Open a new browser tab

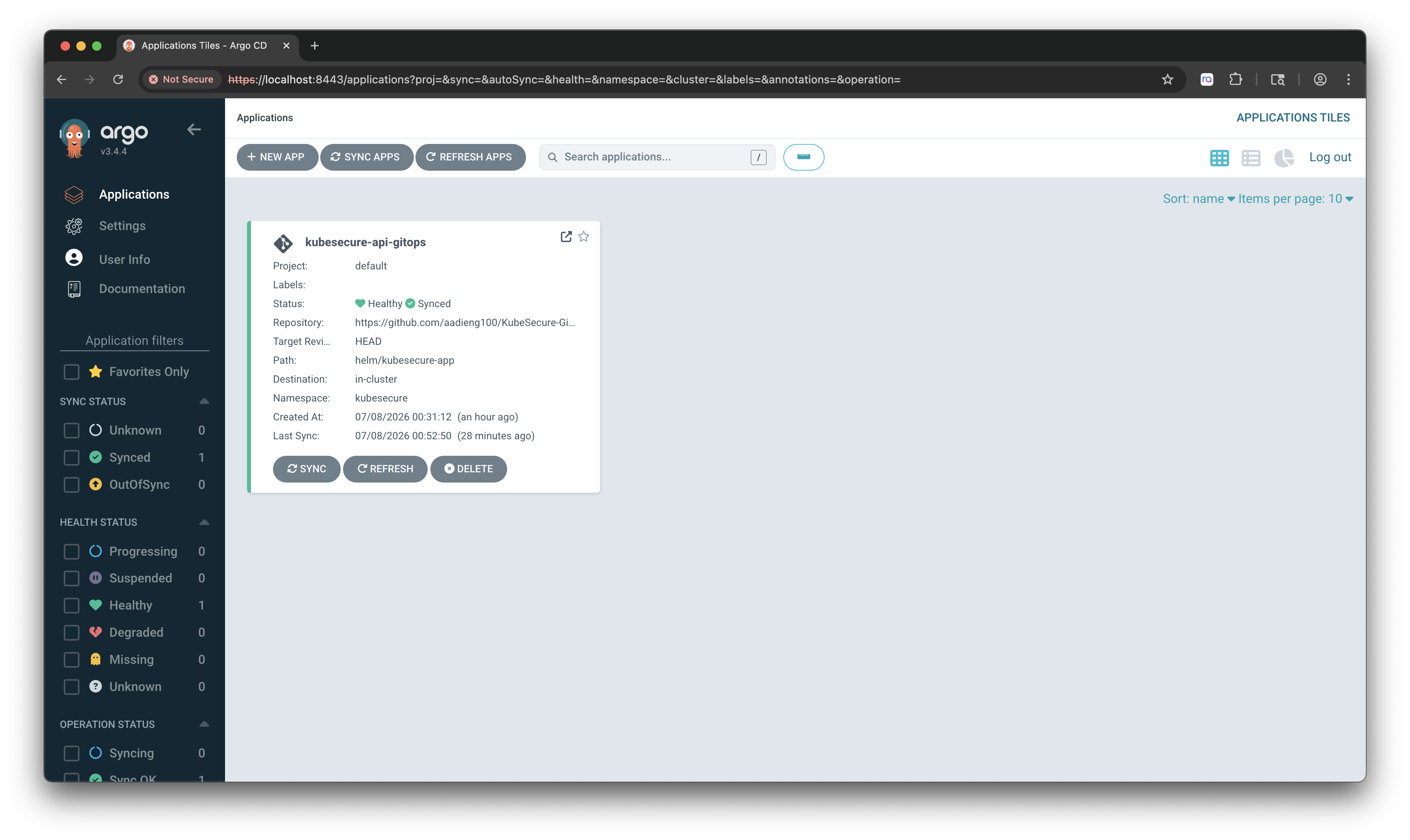[x=315, y=45]
